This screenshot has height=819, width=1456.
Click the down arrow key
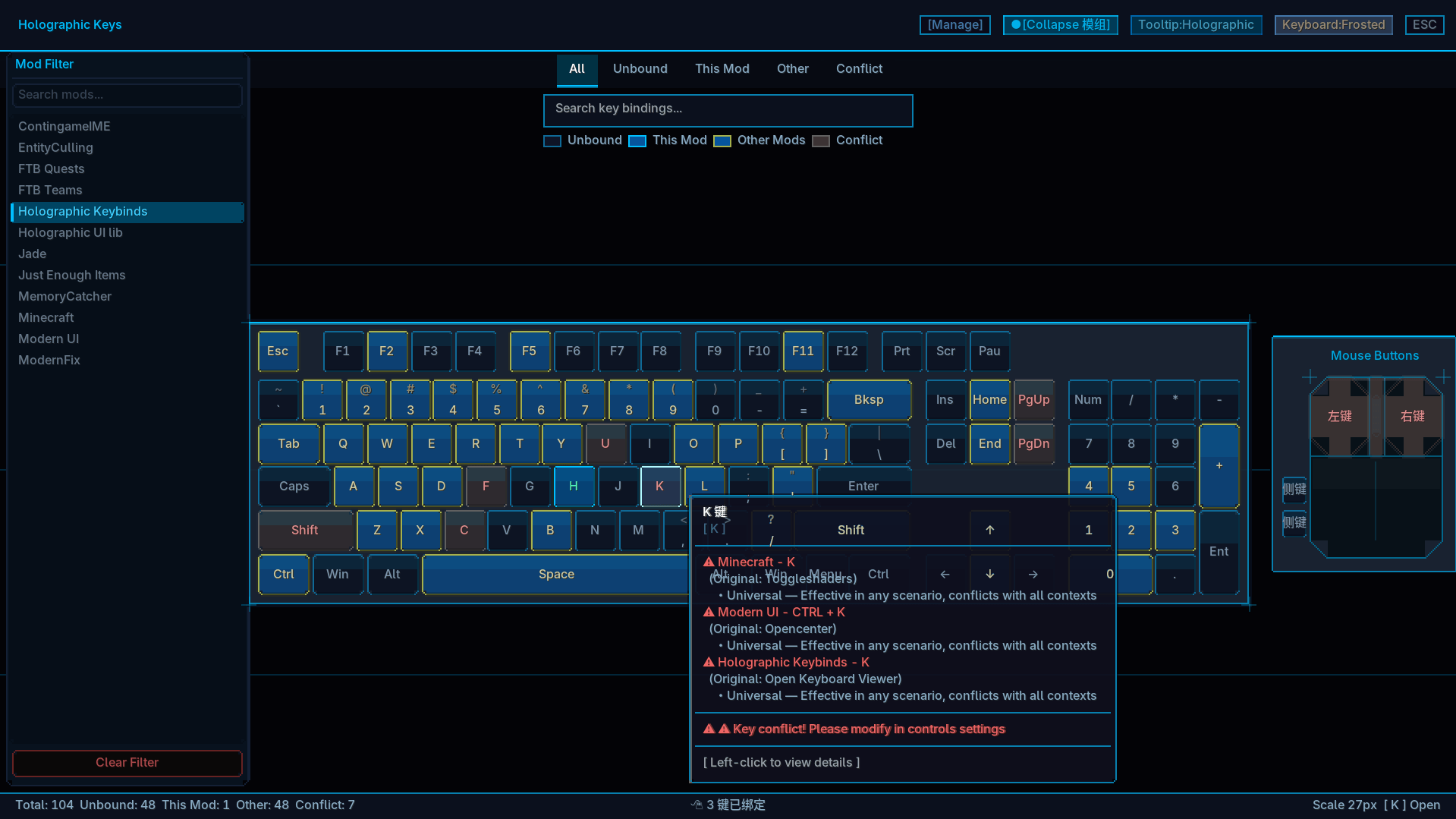989,575
